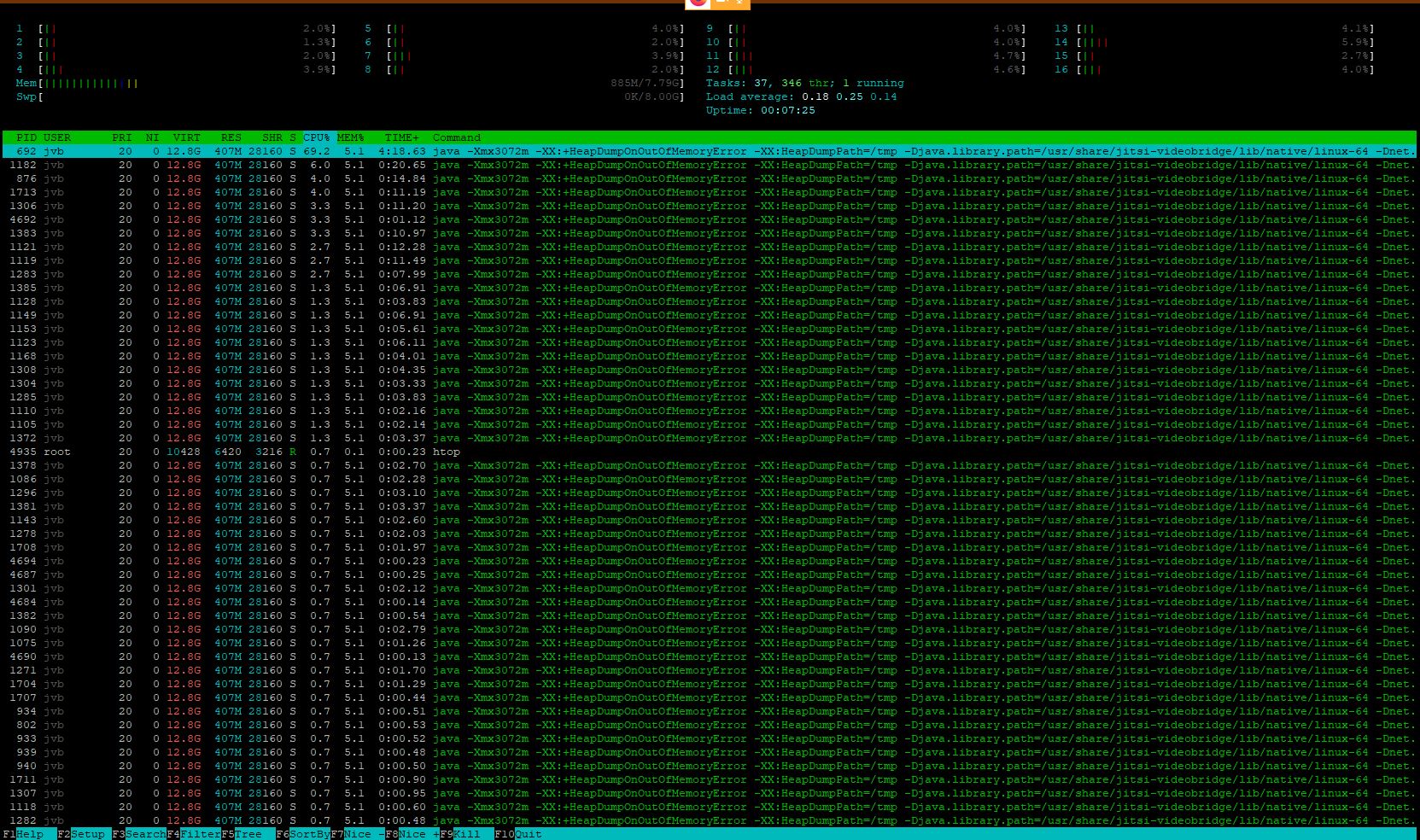Sort by the TIME+ column header
Screen dimensions: 1420x840
(402, 137)
